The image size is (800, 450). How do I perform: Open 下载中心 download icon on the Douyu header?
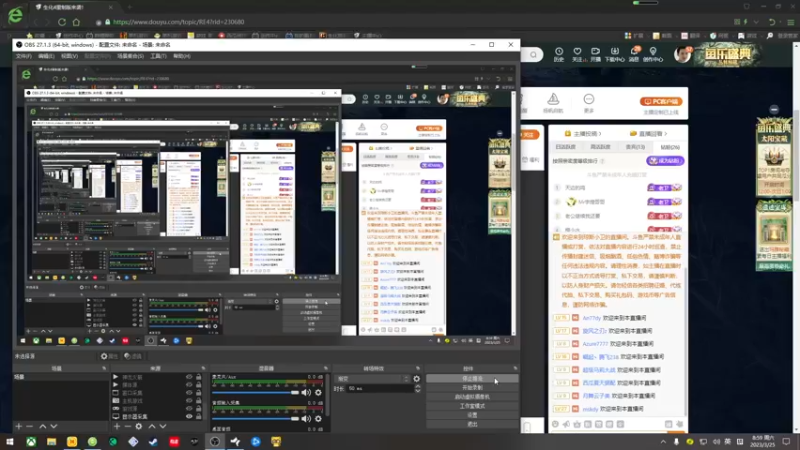click(x=614, y=54)
